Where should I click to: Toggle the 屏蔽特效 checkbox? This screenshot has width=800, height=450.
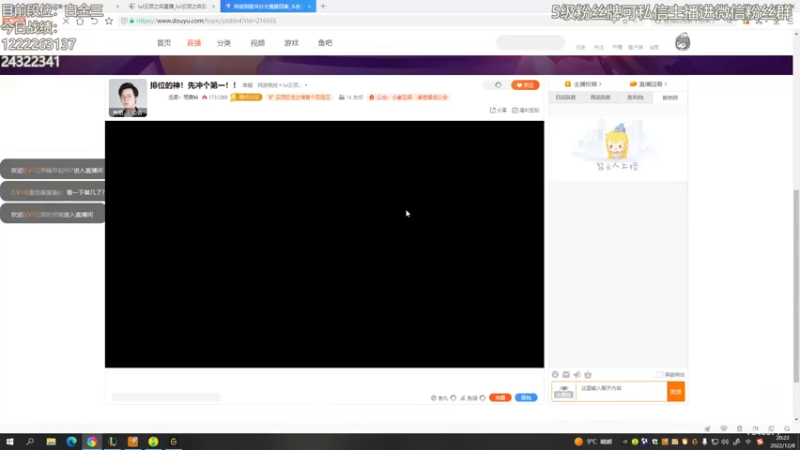click(x=660, y=374)
